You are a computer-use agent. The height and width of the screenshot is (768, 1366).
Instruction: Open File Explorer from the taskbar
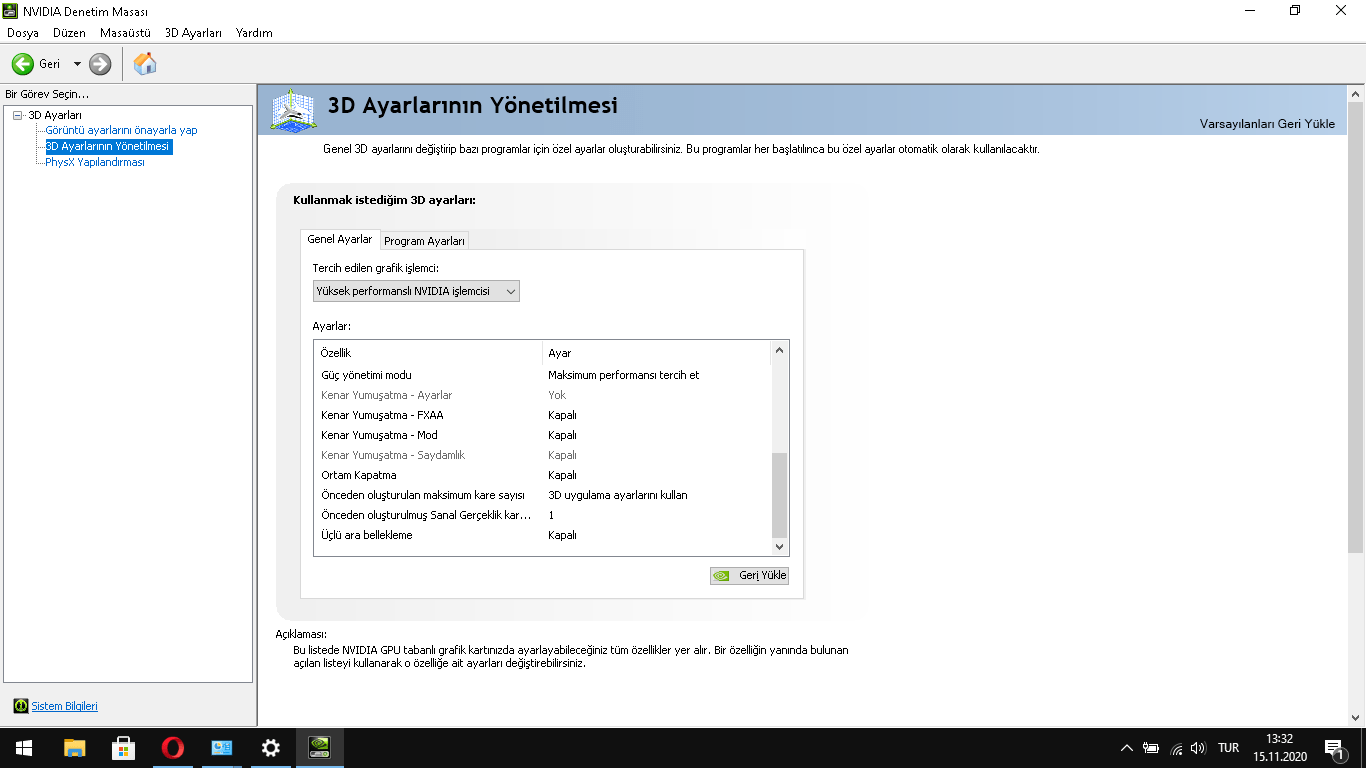click(74, 748)
